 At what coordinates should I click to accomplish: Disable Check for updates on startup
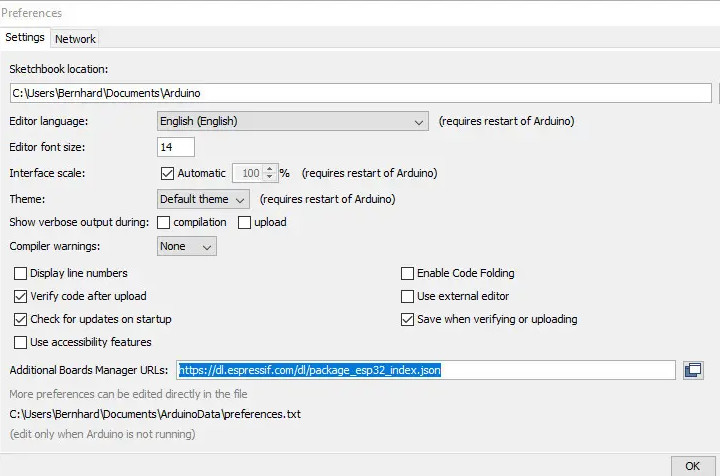[21, 319]
